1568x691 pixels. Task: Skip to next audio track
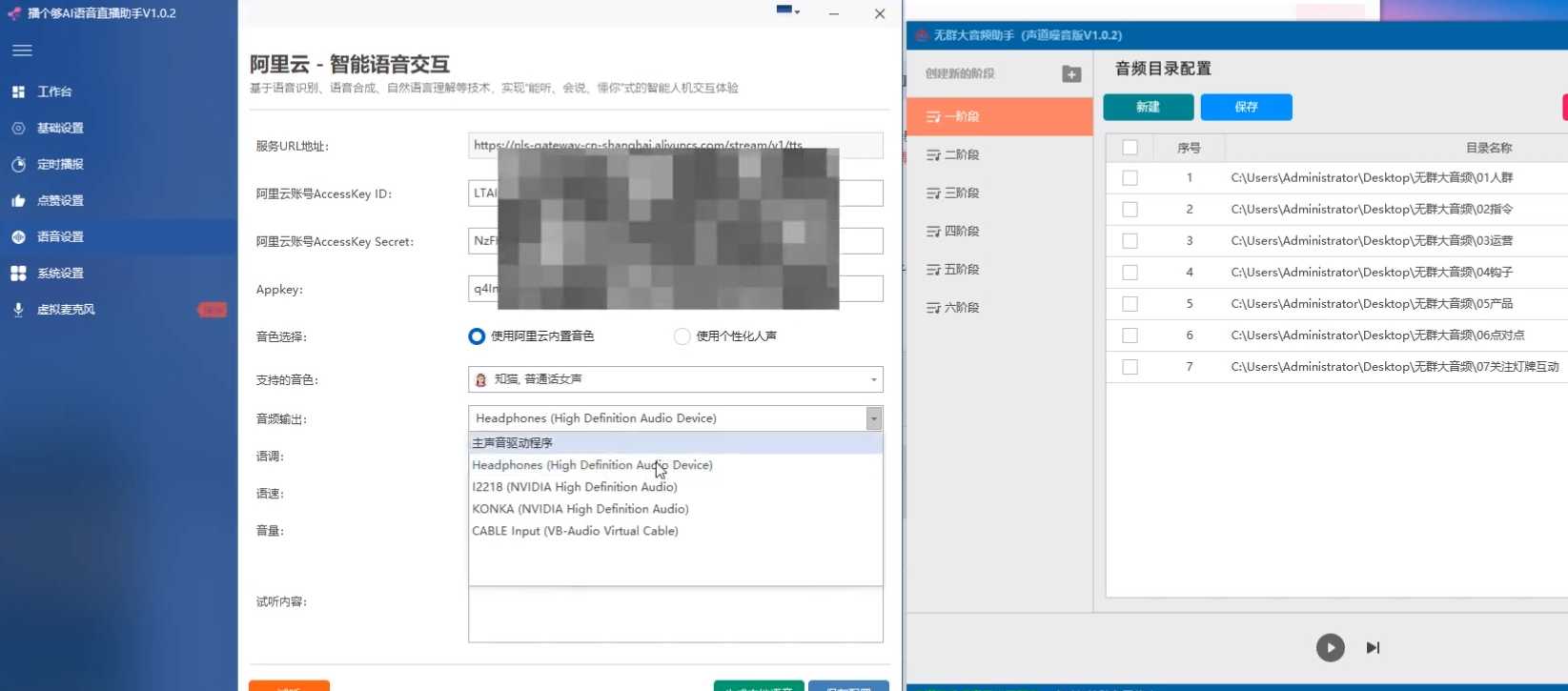coord(1373,648)
